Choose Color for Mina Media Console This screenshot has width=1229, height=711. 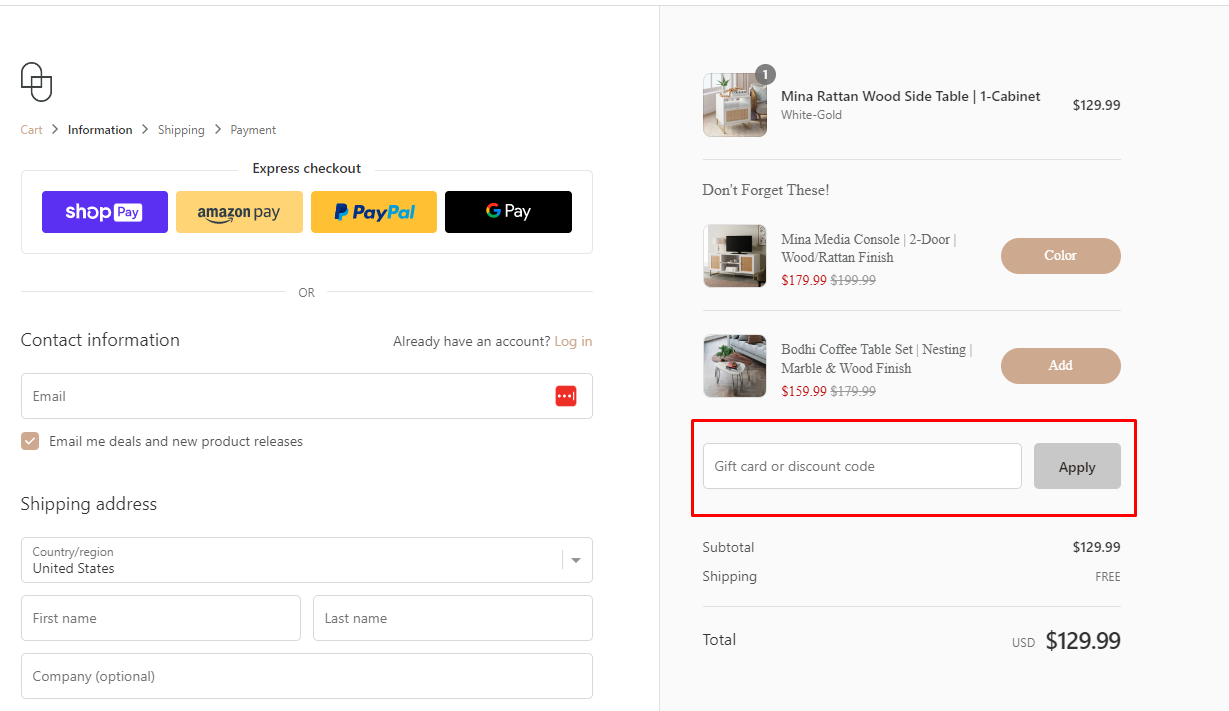click(1061, 256)
